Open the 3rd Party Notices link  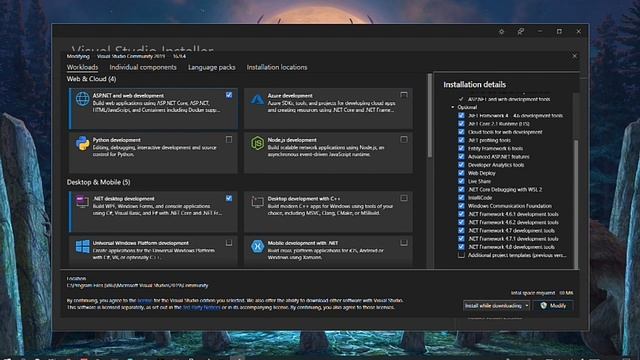[201, 307]
